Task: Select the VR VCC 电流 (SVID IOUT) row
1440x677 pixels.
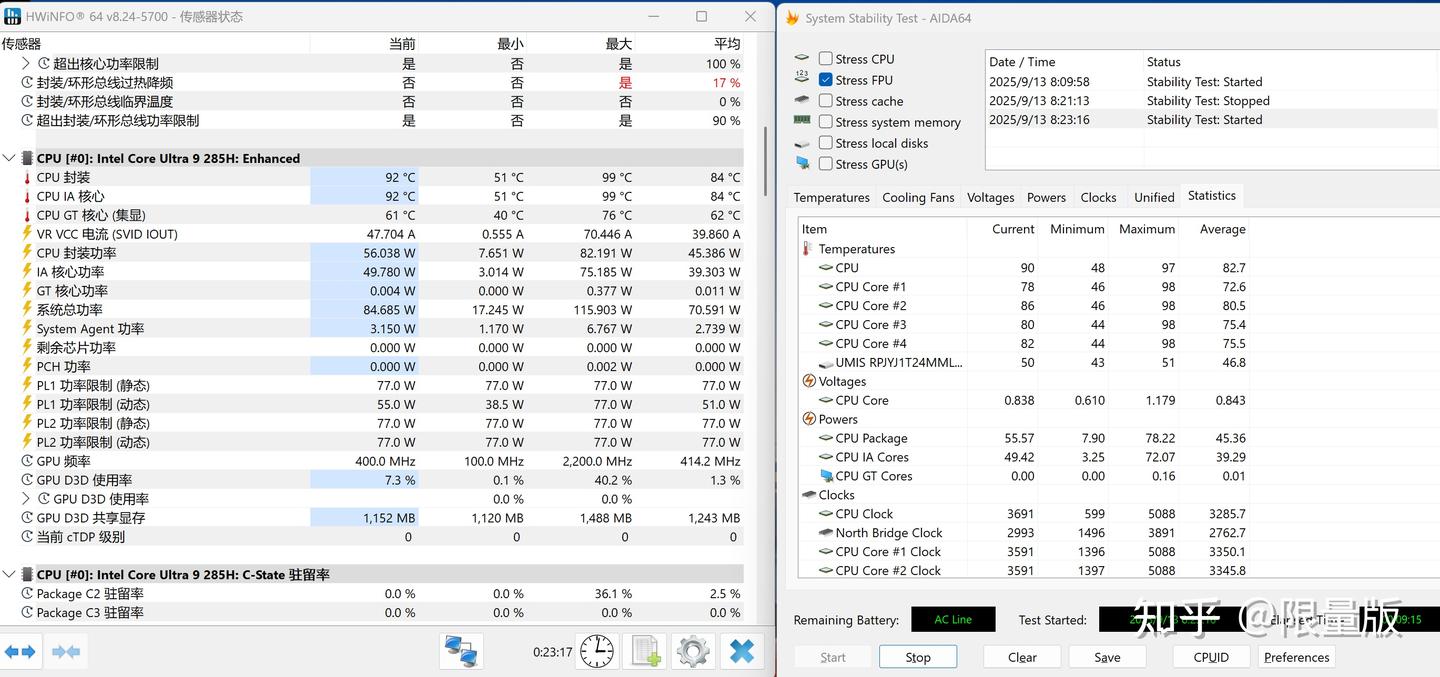Action: pyautogui.click(x=372, y=234)
